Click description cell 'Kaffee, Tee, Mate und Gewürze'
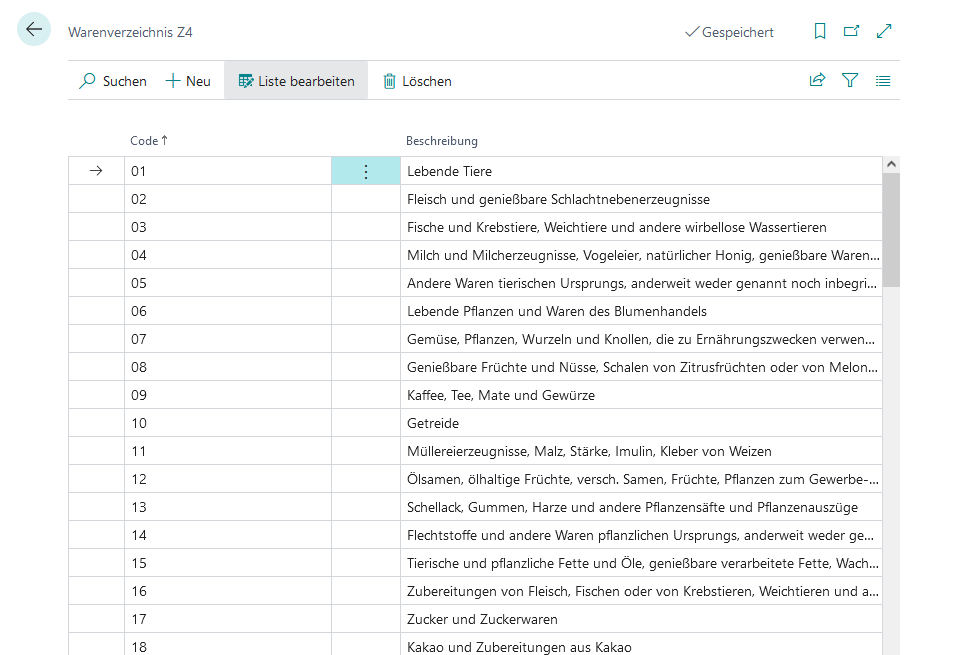Viewport: 967px width, 655px height. 500,395
